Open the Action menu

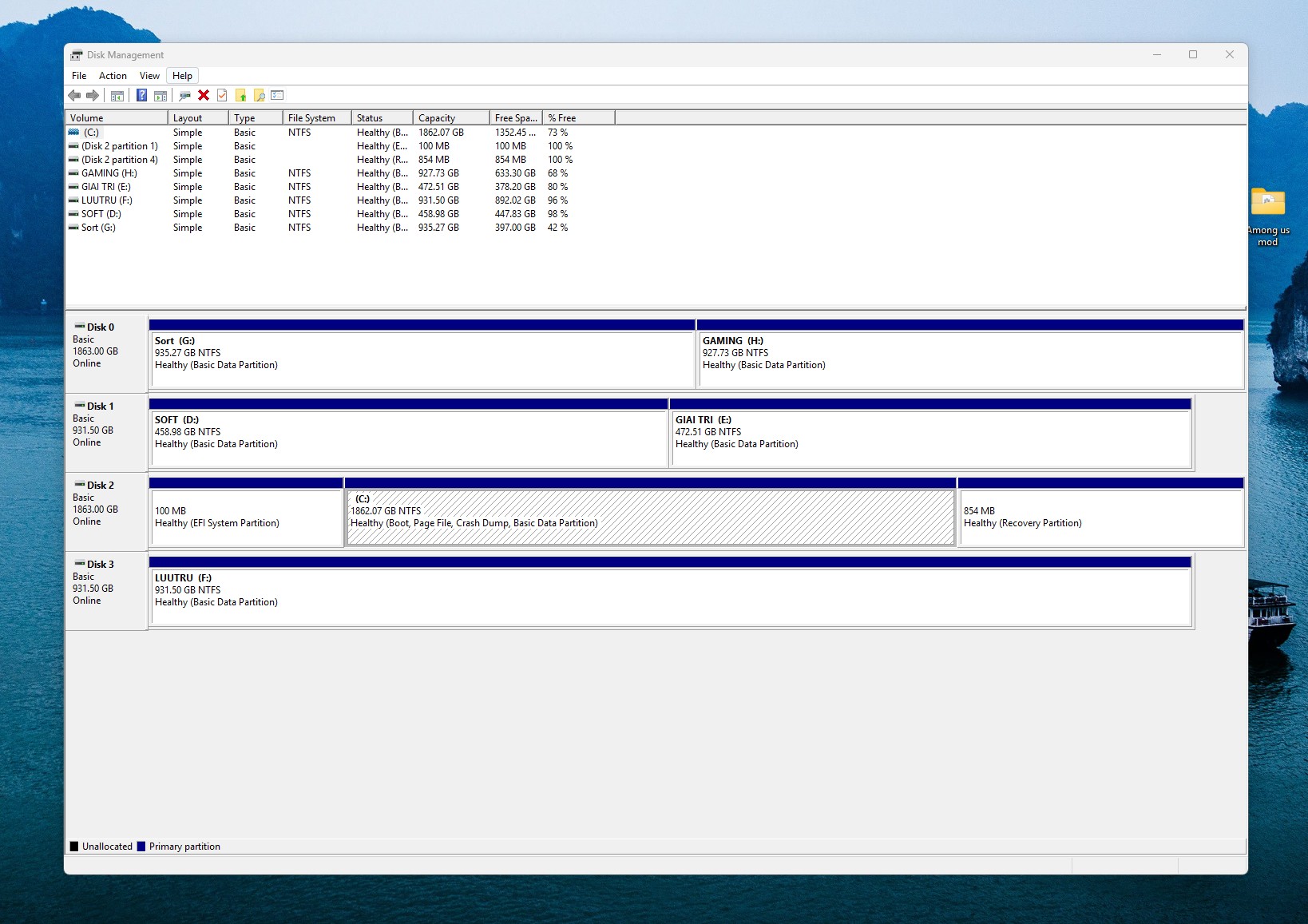113,76
